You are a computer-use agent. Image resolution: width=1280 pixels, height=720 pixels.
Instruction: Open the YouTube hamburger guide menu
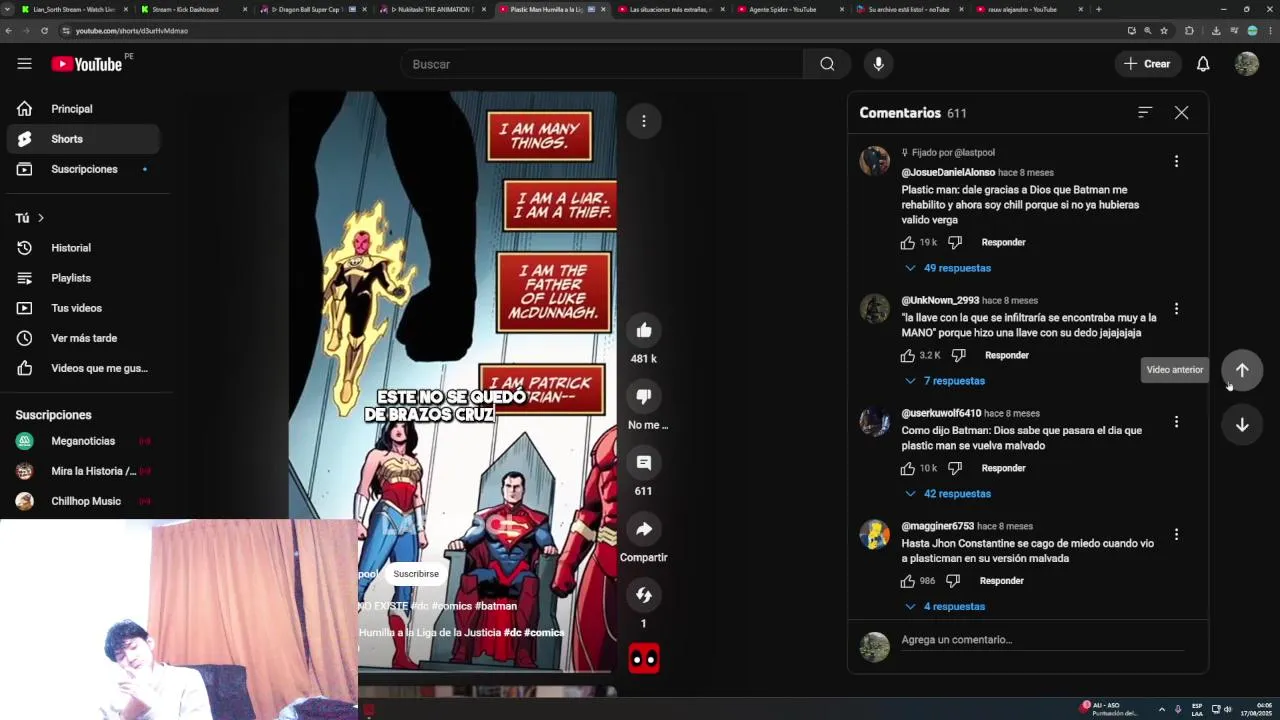pos(24,64)
